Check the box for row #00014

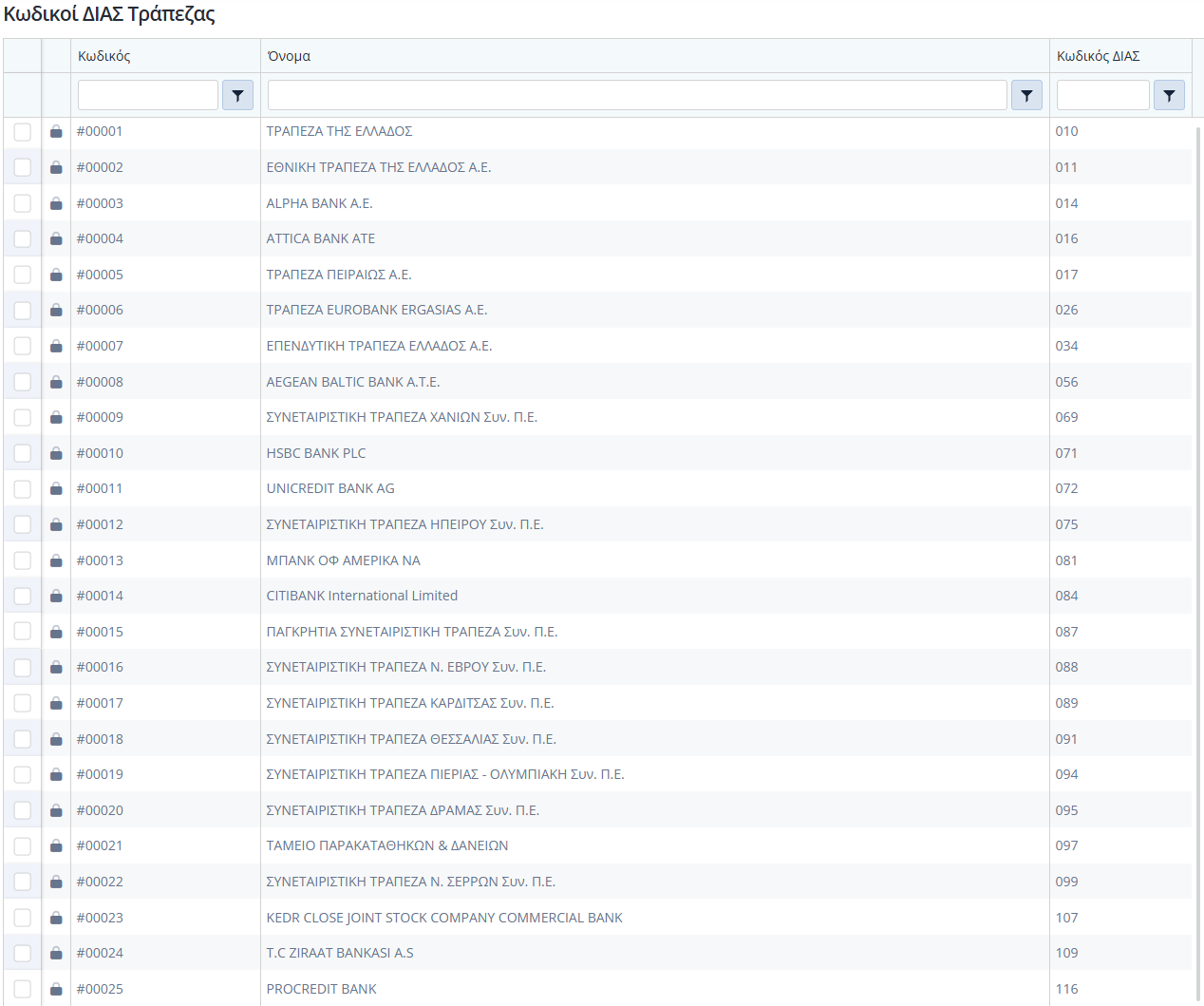[x=23, y=596]
